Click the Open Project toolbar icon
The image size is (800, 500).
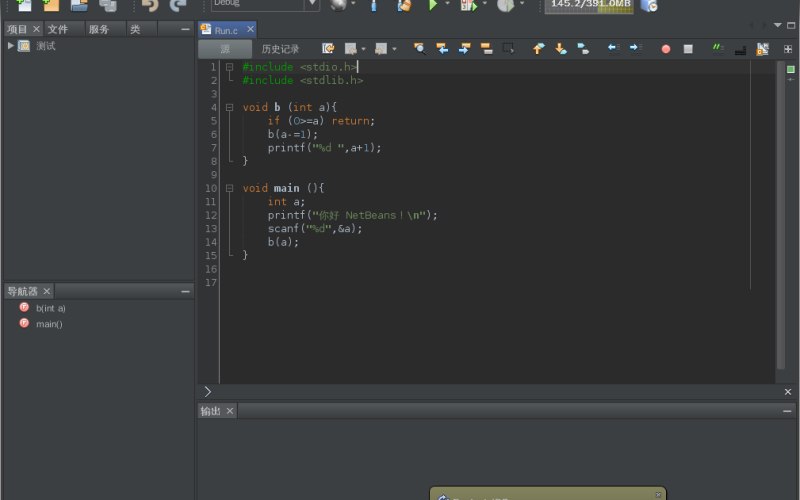[79, 5]
